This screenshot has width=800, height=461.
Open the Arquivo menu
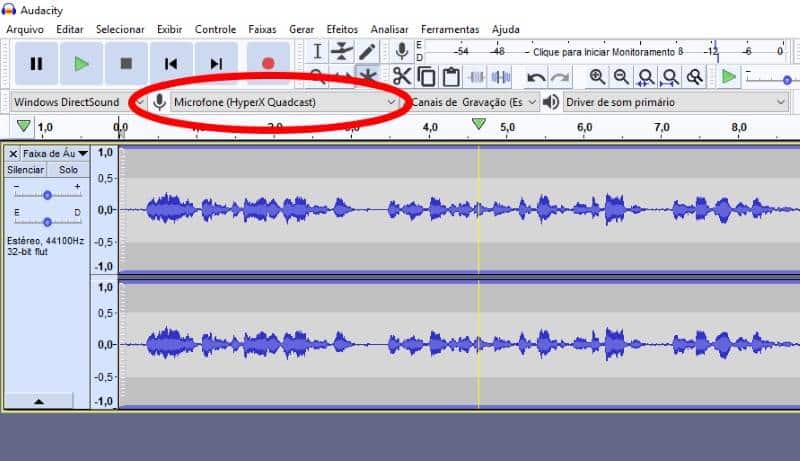coord(25,30)
